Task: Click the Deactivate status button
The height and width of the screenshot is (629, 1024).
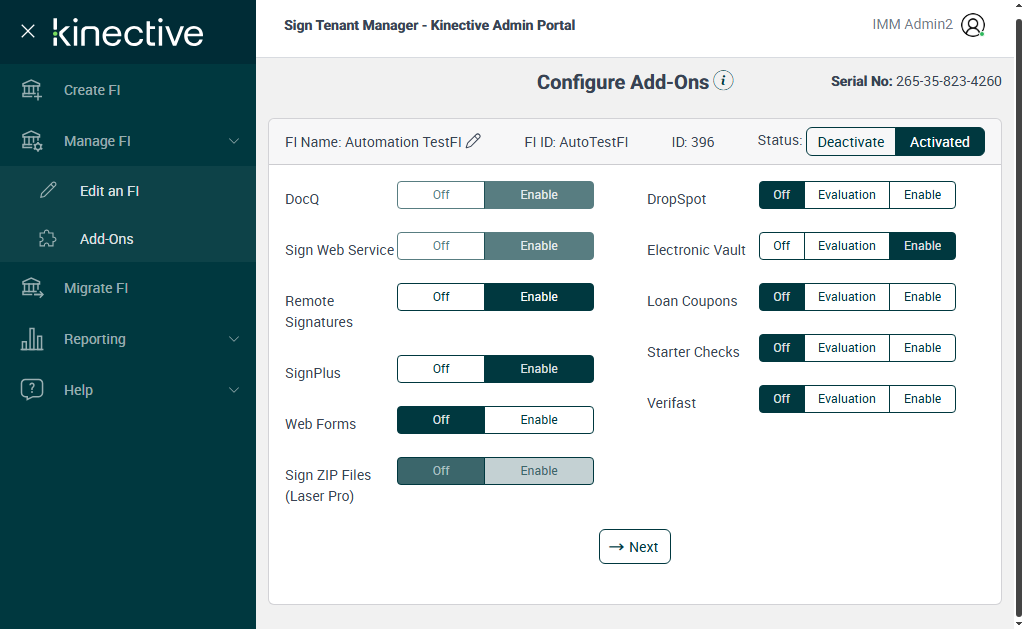Action: pyautogui.click(x=851, y=142)
